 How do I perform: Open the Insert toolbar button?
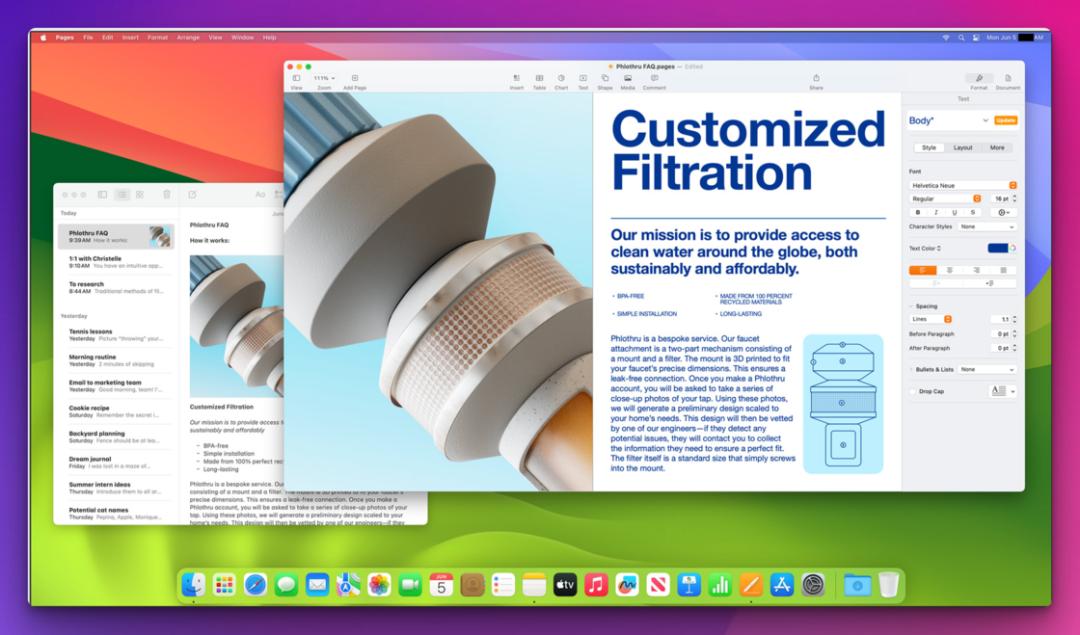517,79
